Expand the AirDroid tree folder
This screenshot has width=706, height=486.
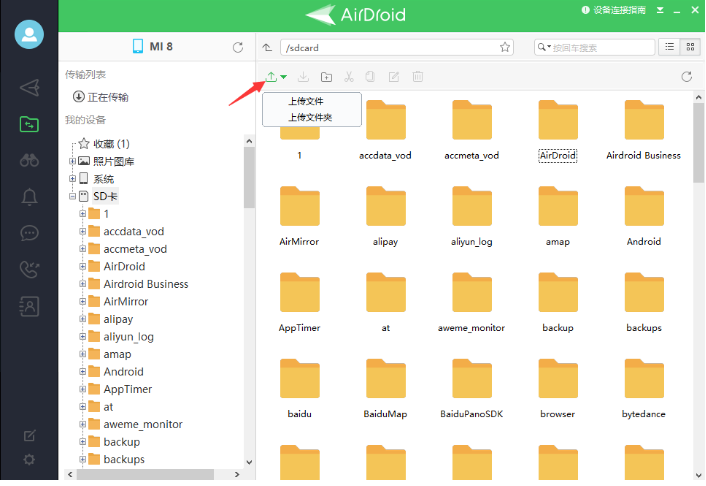82,267
